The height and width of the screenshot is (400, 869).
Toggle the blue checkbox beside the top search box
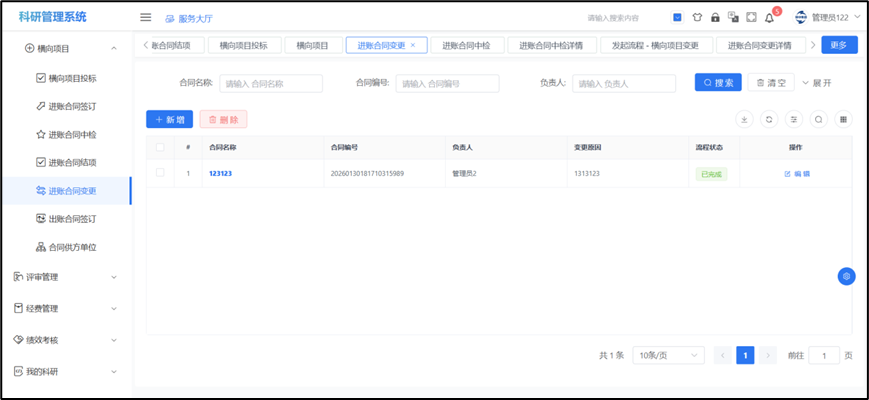[x=677, y=17]
